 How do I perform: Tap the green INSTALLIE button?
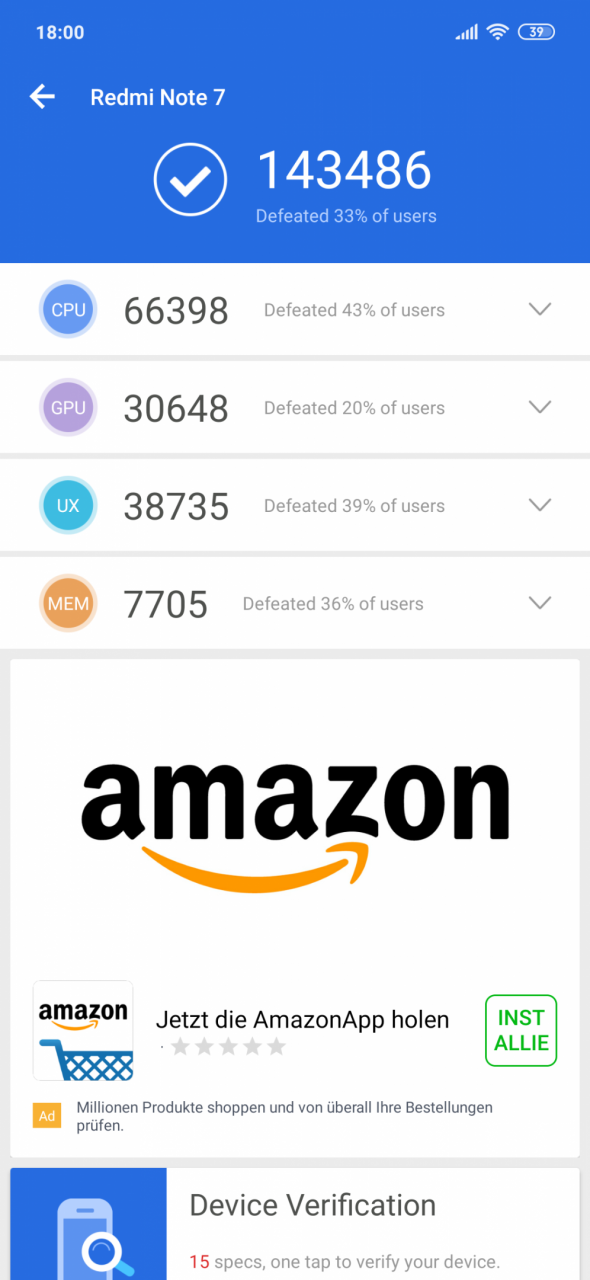click(x=521, y=1030)
